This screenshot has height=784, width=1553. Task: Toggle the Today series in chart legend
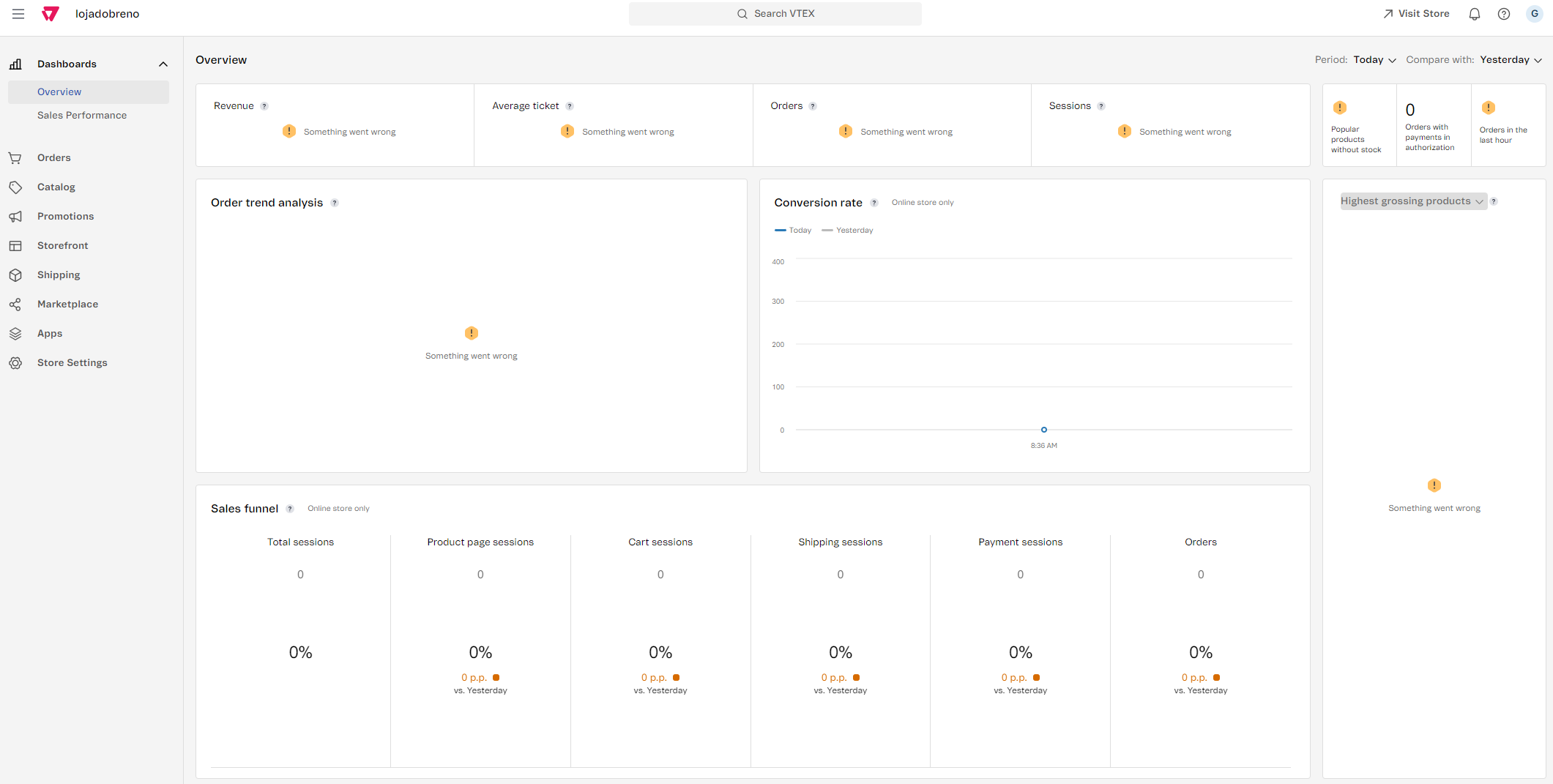(x=793, y=231)
